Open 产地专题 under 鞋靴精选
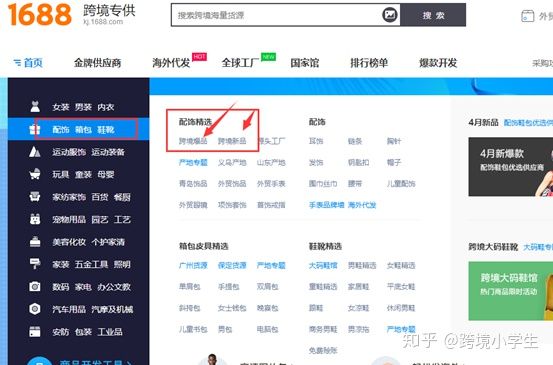This screenshot has height=365, width=553. [x=401, y=329]
